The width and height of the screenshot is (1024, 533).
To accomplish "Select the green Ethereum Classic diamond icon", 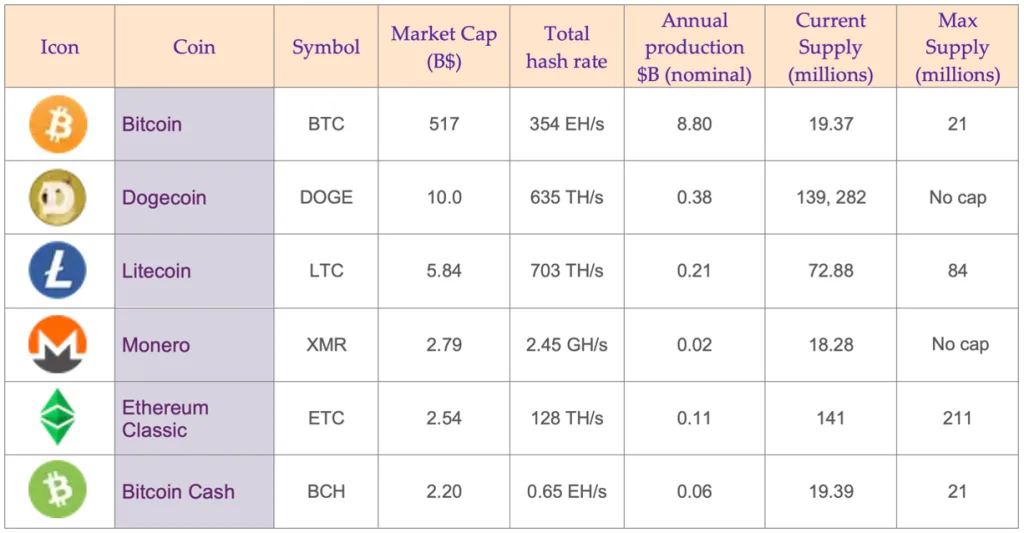I will (58, 418).
